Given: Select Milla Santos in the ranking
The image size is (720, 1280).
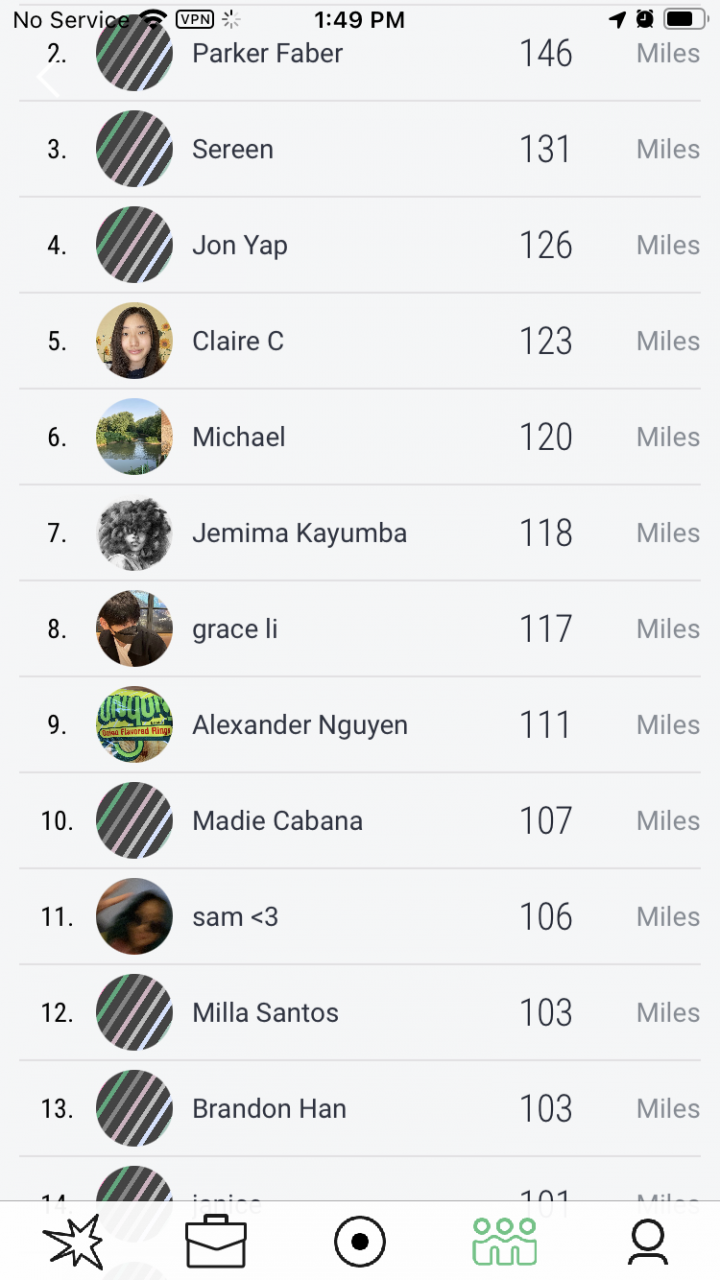Looking at the screenshot, I should pyautogui.click(x=265, y=1013).
